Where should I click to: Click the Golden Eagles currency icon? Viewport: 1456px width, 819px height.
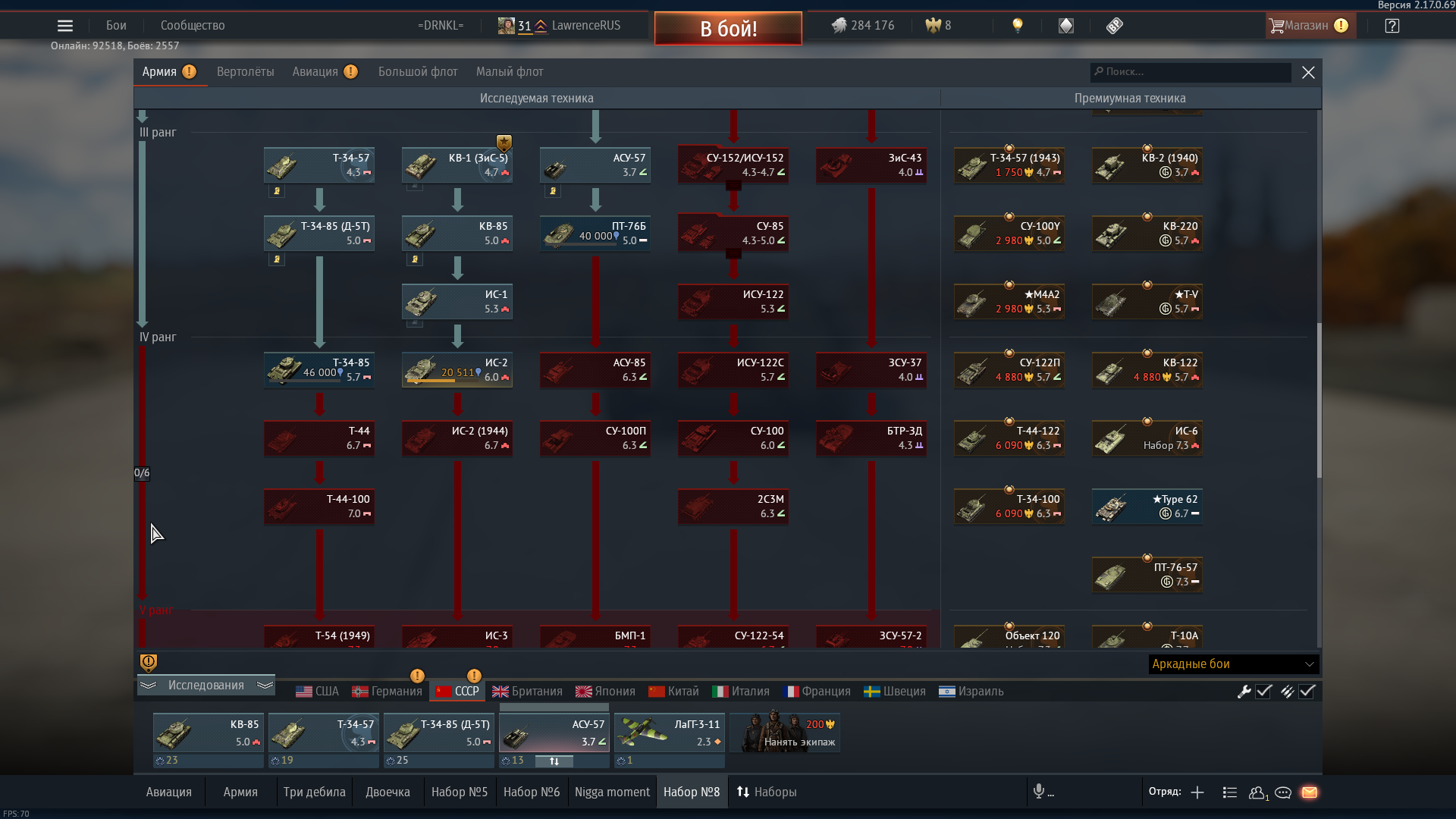[x=933, y=26]
